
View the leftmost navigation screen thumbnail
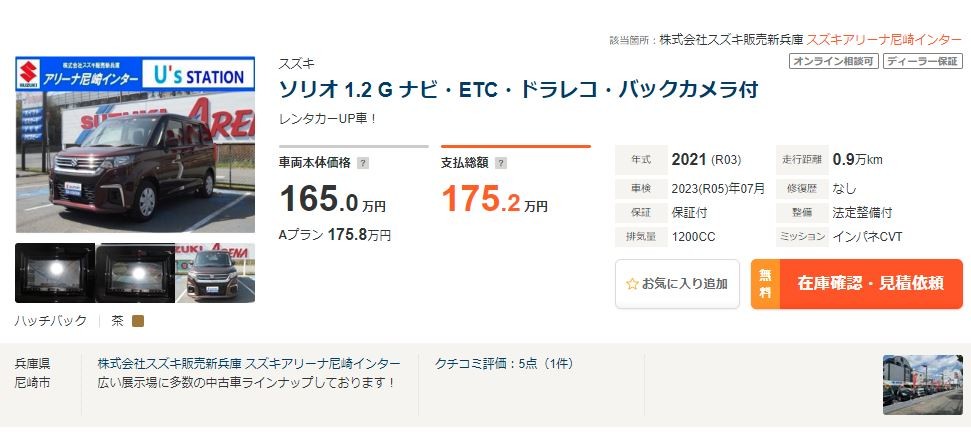tap(54, 273)
